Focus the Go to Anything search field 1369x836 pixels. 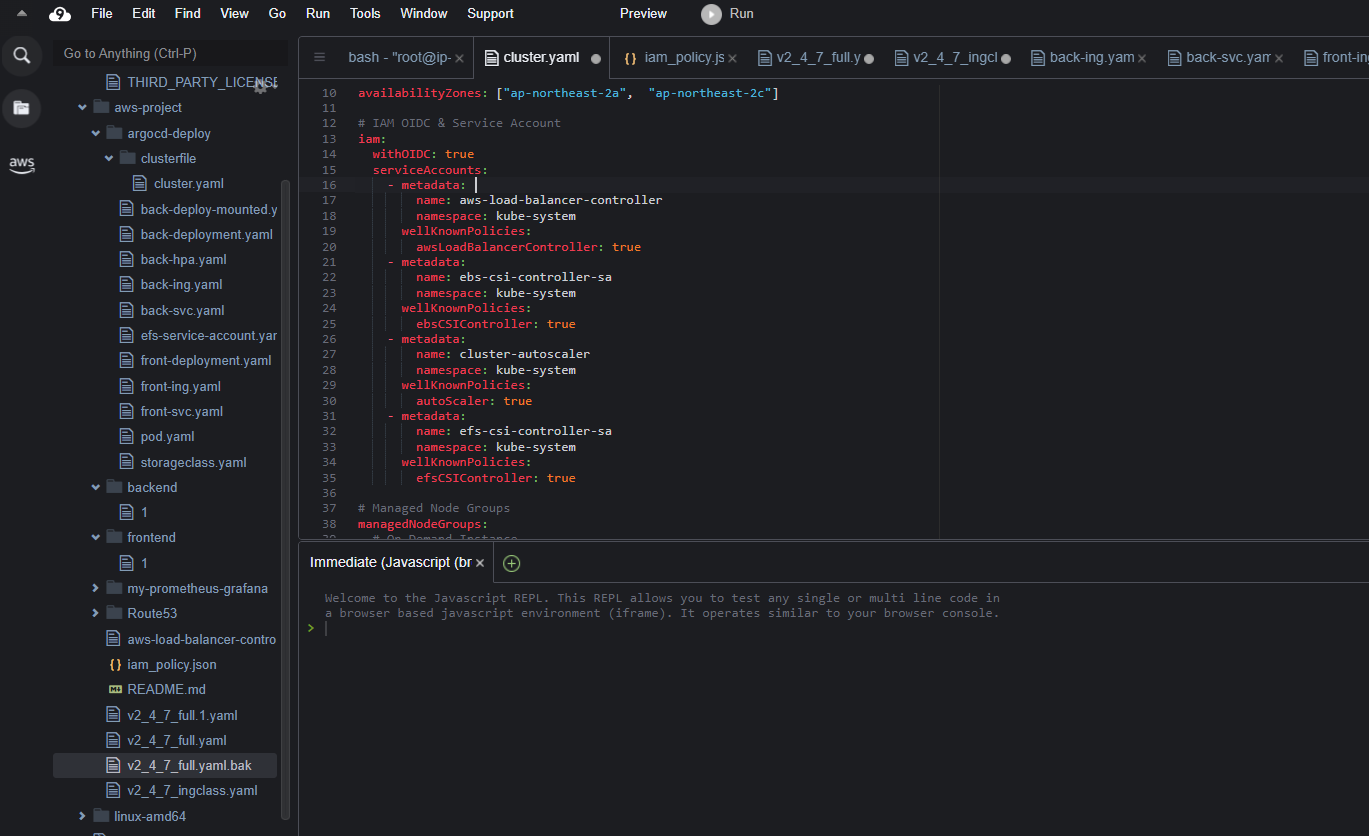(172, 53)
